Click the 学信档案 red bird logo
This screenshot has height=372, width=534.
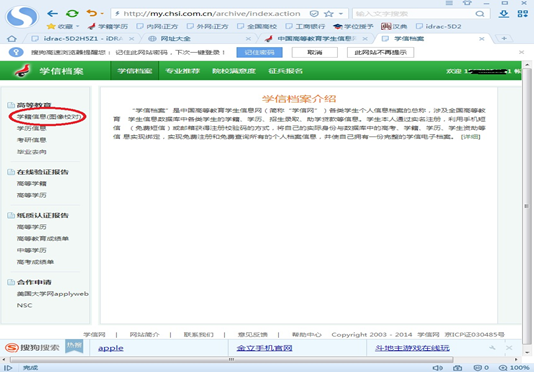pos(22,71)
